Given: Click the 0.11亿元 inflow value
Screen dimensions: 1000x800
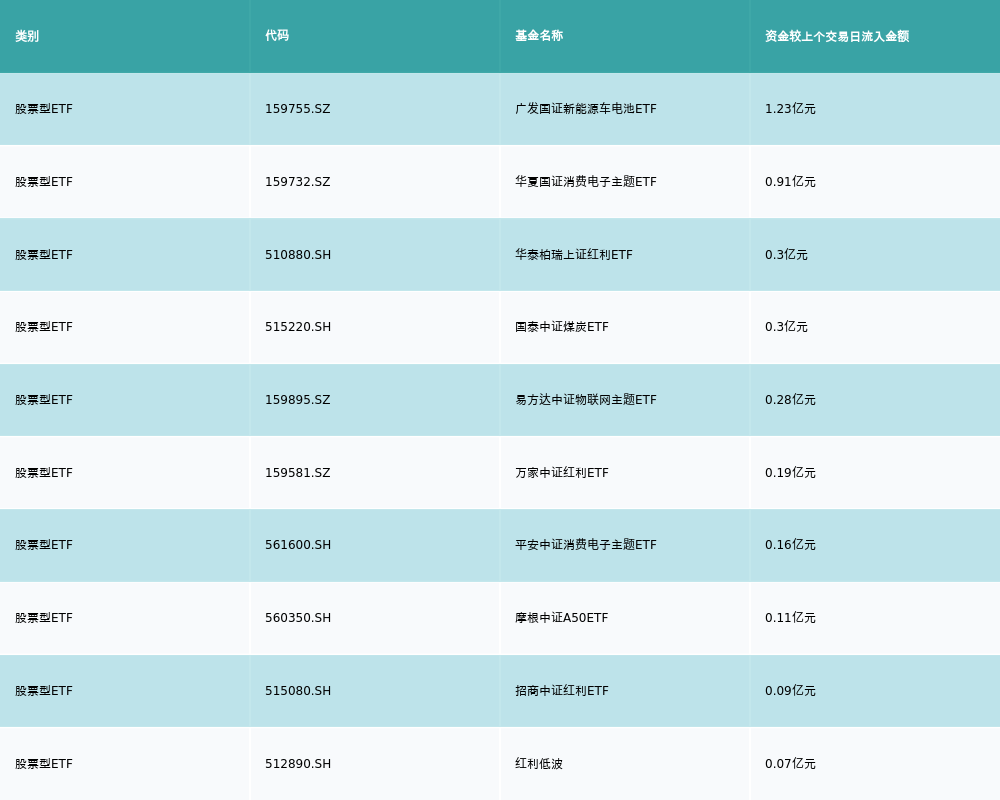Looking at the screenshot, I should click(x=790, y=618).
